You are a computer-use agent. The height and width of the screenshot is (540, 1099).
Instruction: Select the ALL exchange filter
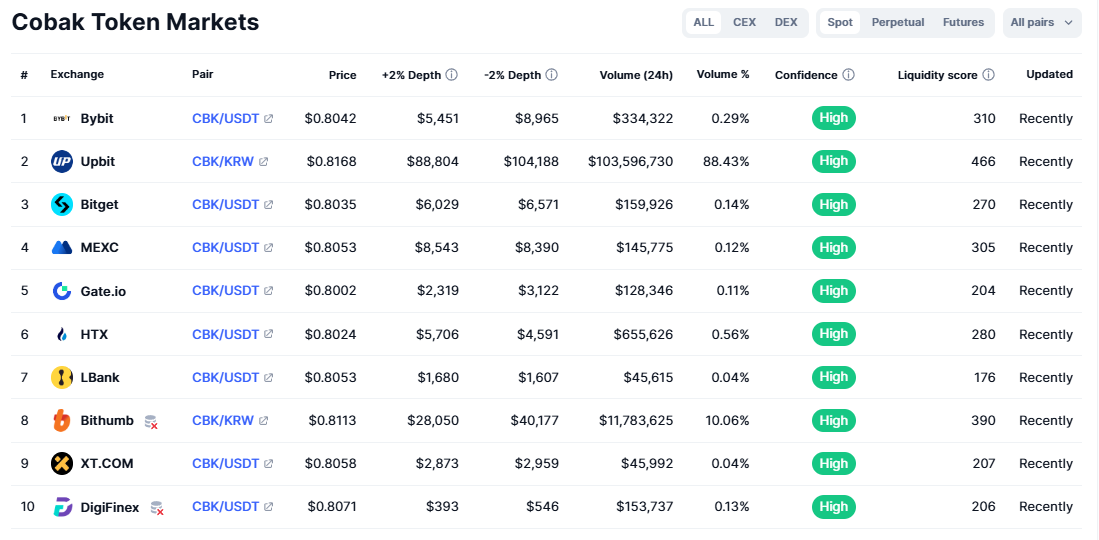click(703, 22)
